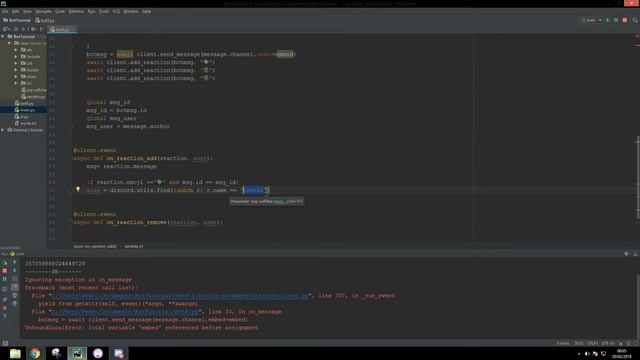
Task: Collapse all in Project panel toolbar
Action: (x=24, y=29)
